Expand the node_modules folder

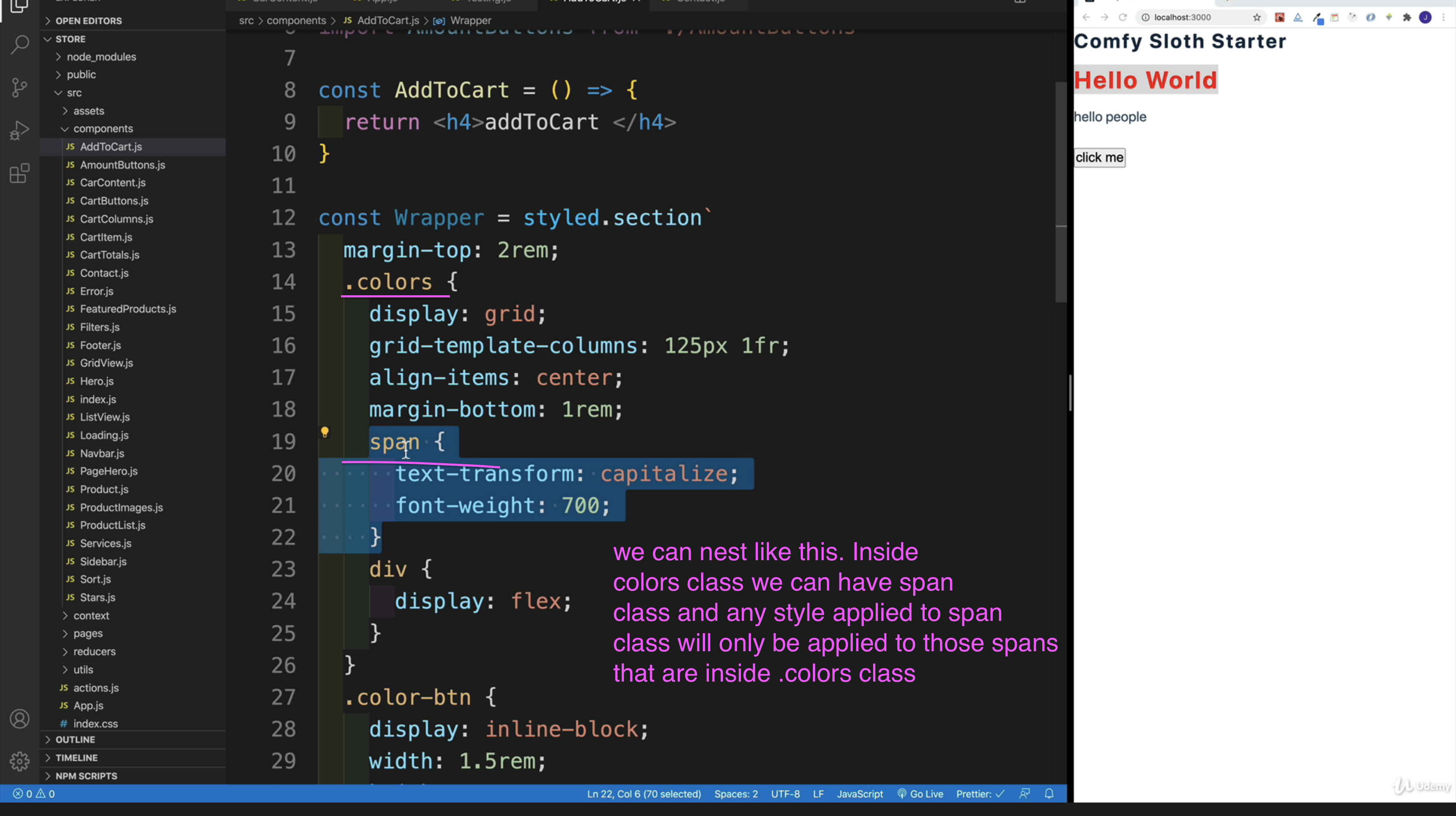(101, 56)
